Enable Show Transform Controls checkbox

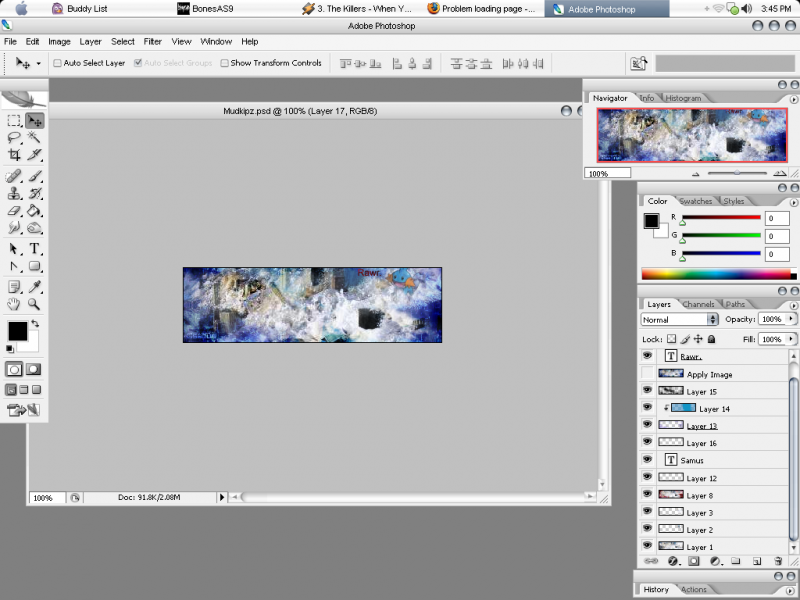pos(224,63)
